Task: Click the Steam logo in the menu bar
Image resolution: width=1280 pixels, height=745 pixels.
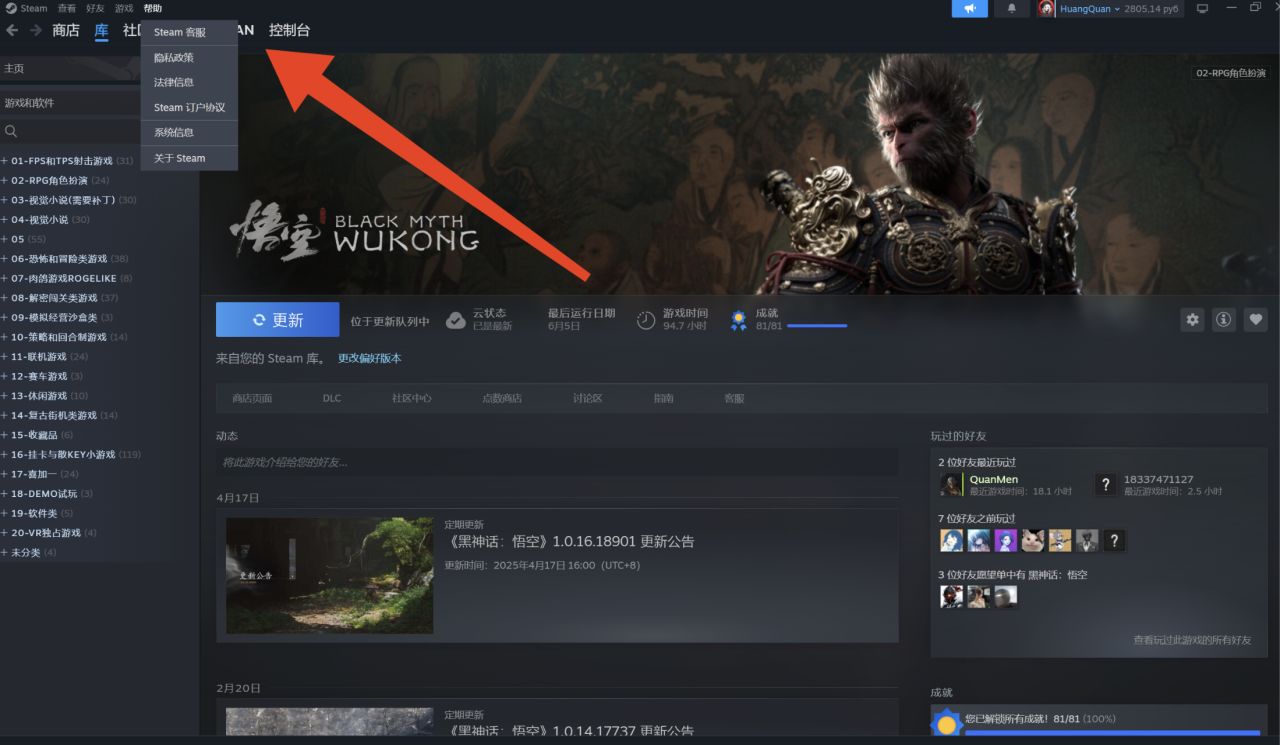Action: [10, 8]
